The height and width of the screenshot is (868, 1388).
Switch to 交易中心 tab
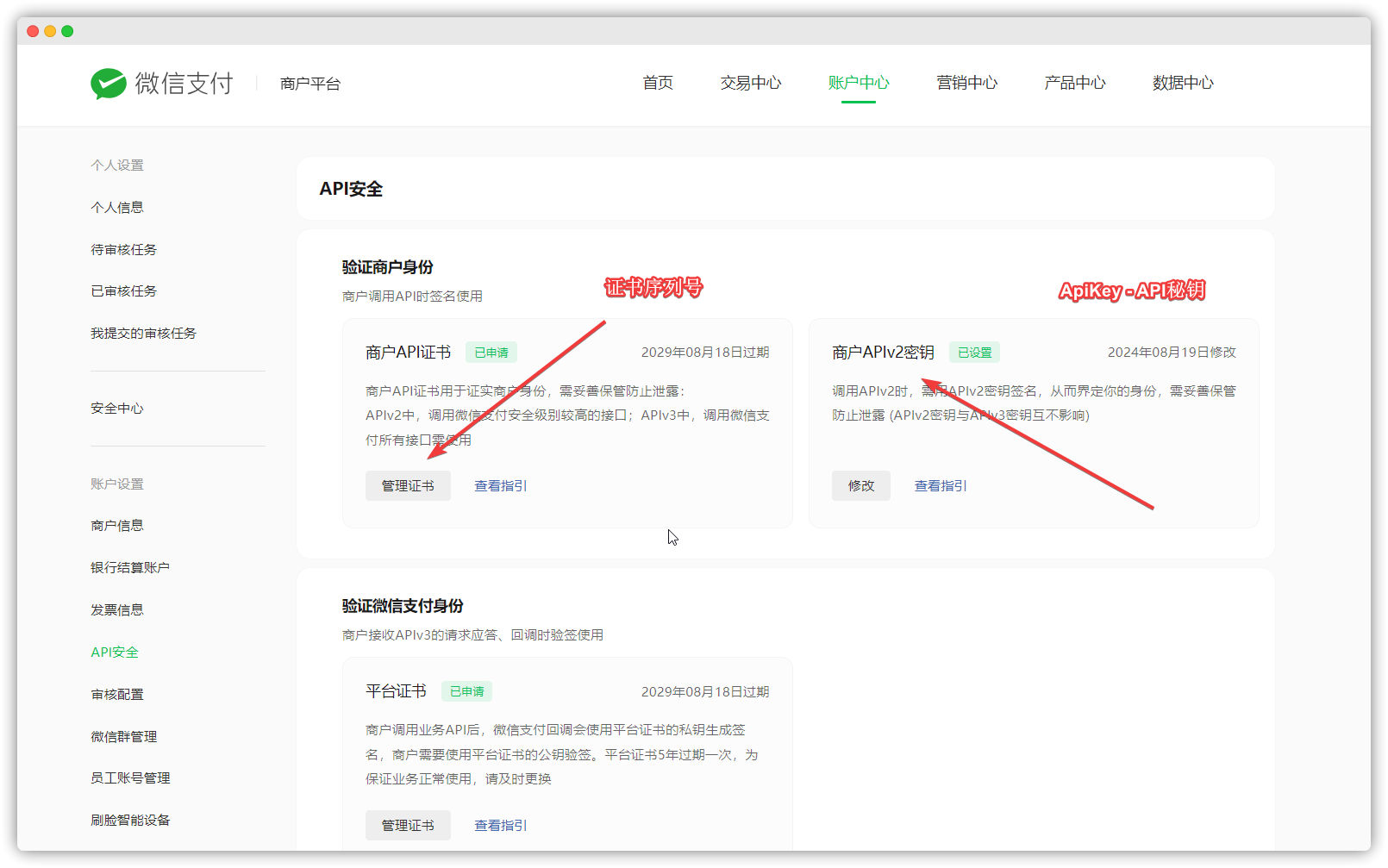point(751,83)
